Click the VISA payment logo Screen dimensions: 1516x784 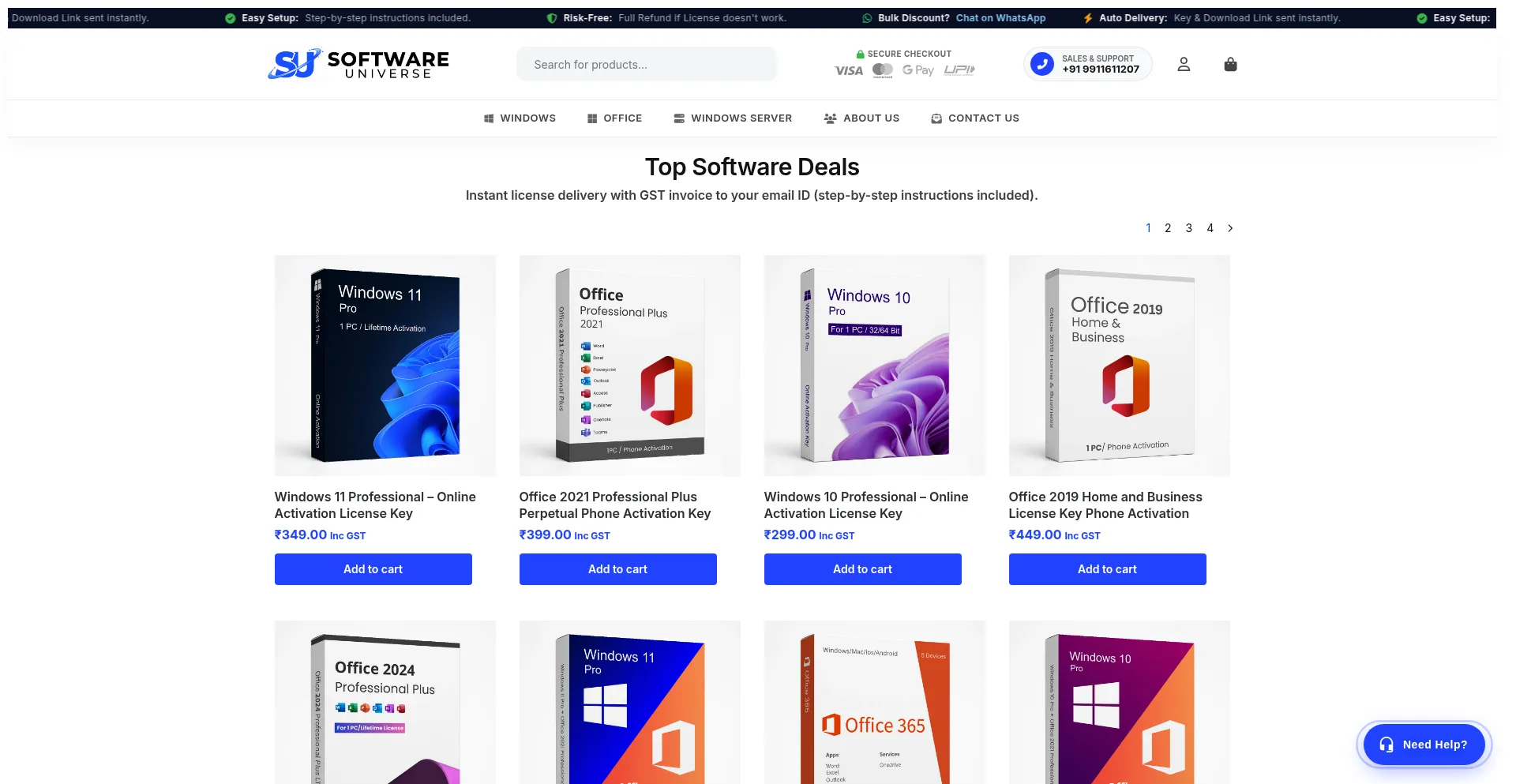849,71
